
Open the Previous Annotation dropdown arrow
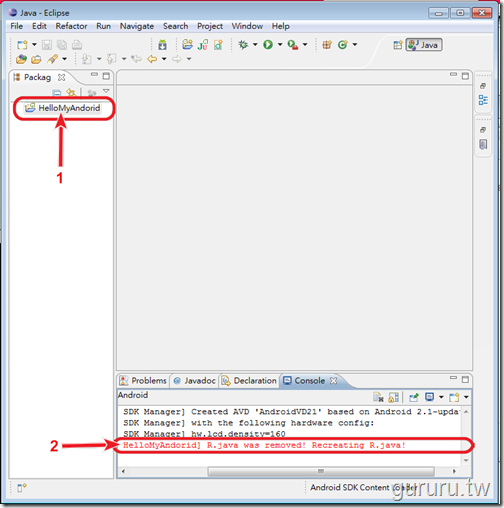click(124, 59)
